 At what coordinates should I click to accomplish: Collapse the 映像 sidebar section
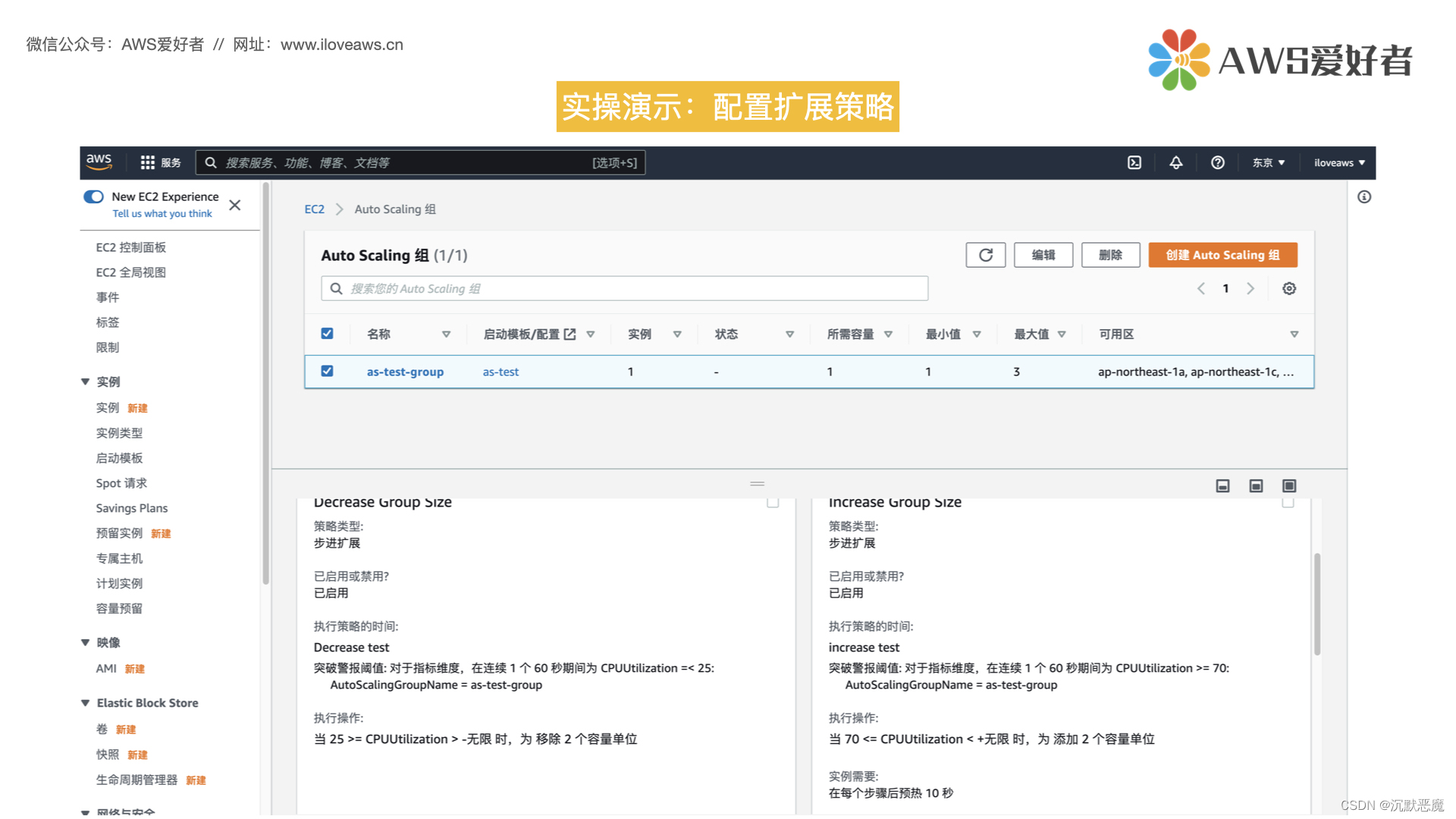(x=85, y=642)
